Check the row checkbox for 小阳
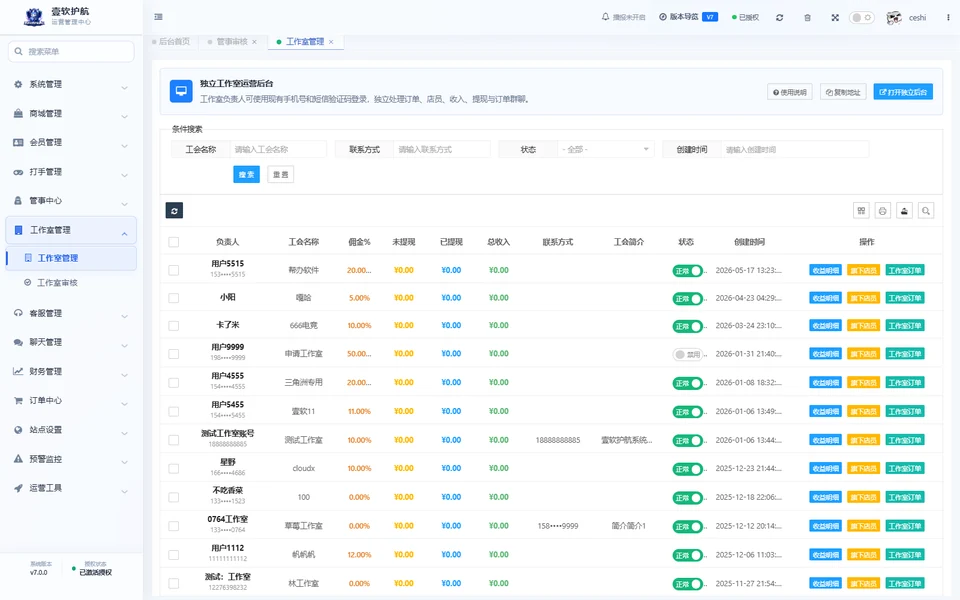This screenshot has height=600, width=960. point(174,298)
